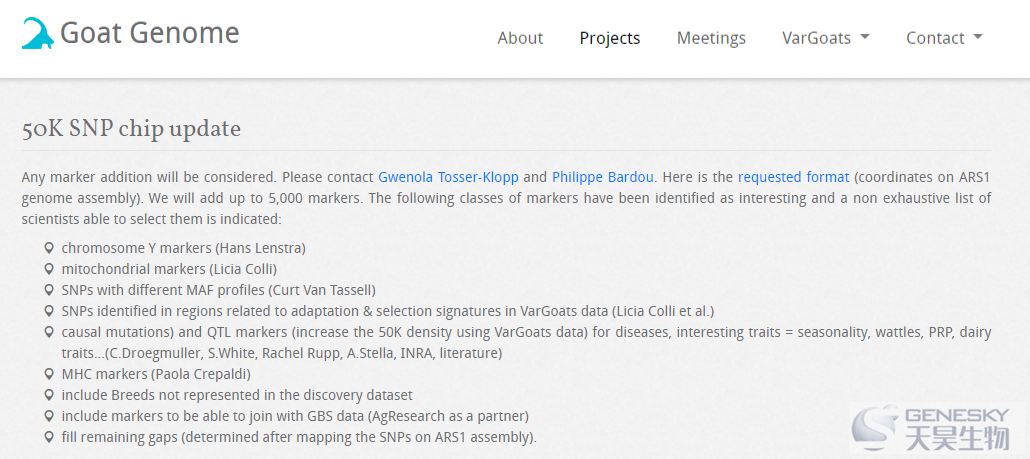Viewport: 1030px width, 459px height.
Task: Open Philippe Bardou contact link
Action: tap(602, 177)
